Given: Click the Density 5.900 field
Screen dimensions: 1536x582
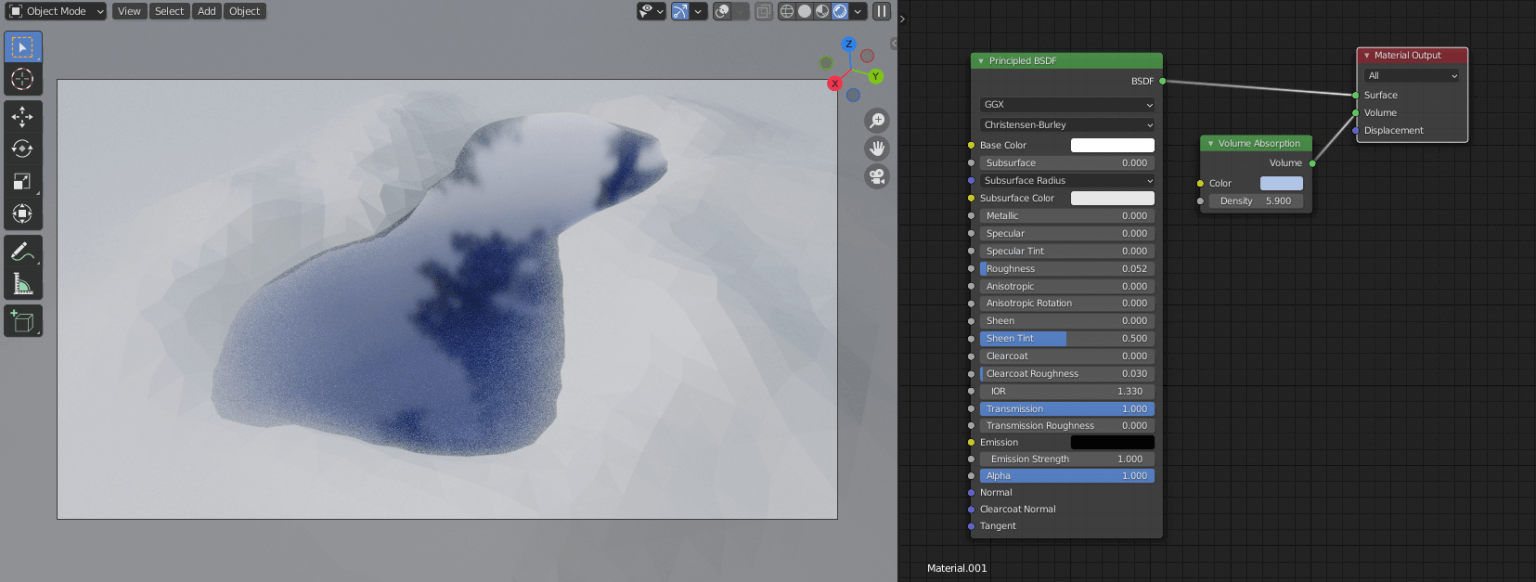Looking at the screenshot, I should tap(1256, 201).
